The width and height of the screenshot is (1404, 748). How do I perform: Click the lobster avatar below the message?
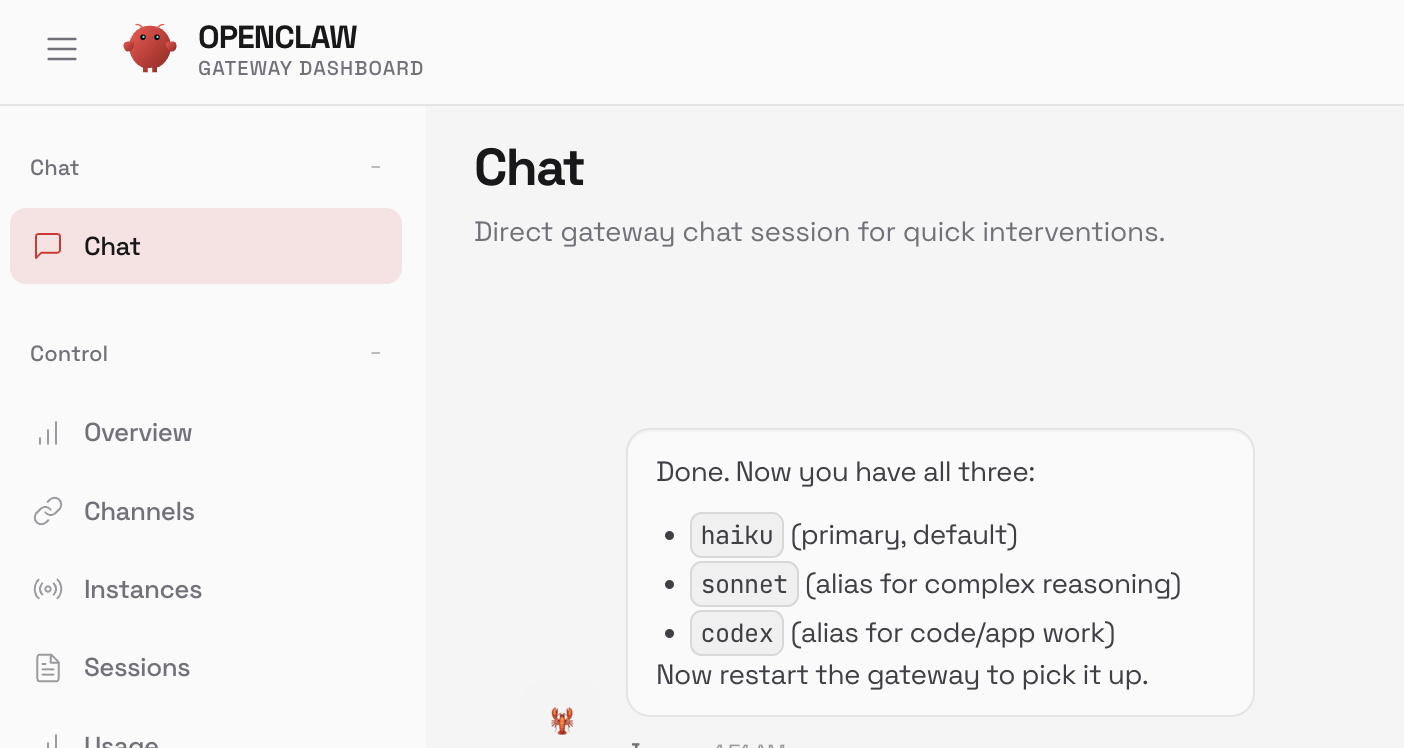562,720
